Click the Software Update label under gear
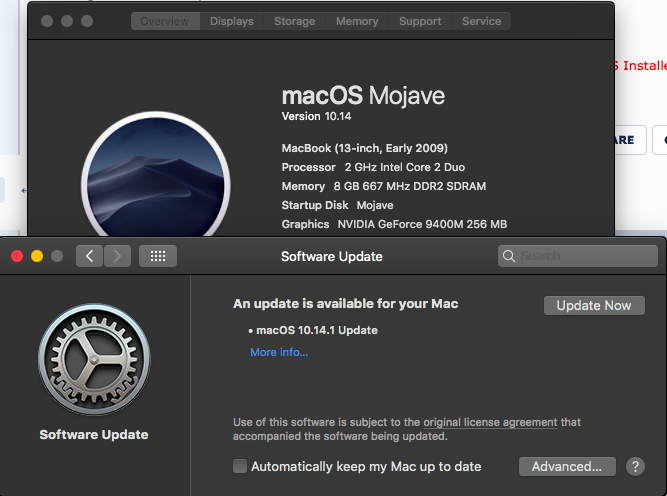The height and width of the screenshot is (496, 667). click(x=94, y=434)
